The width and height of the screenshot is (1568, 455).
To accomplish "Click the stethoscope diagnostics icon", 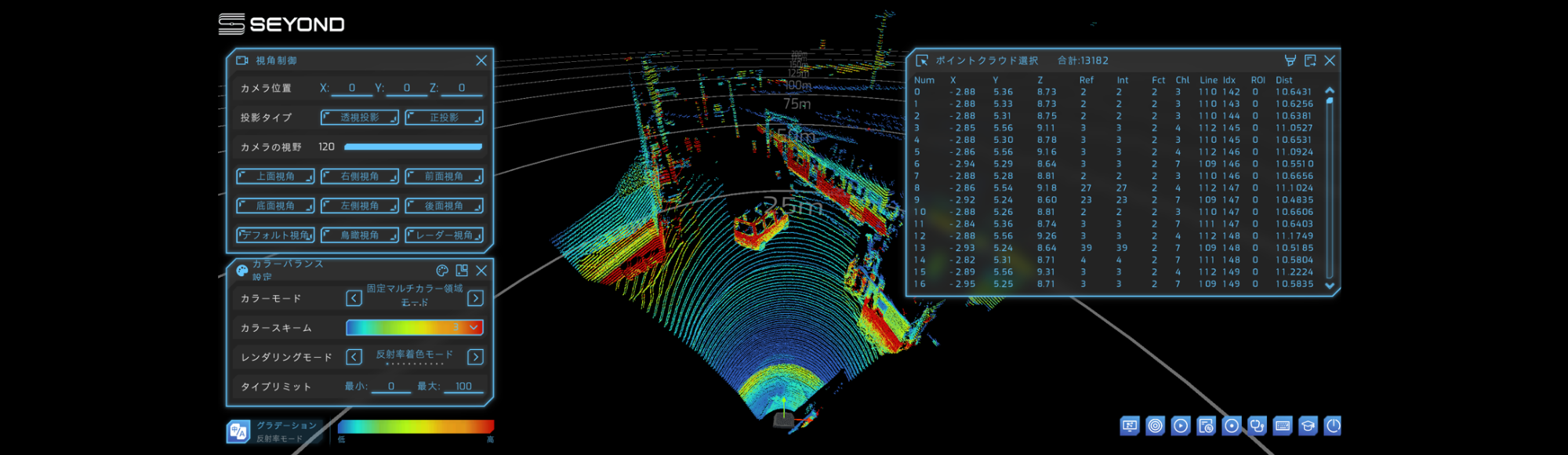I will click(1257, 426).
